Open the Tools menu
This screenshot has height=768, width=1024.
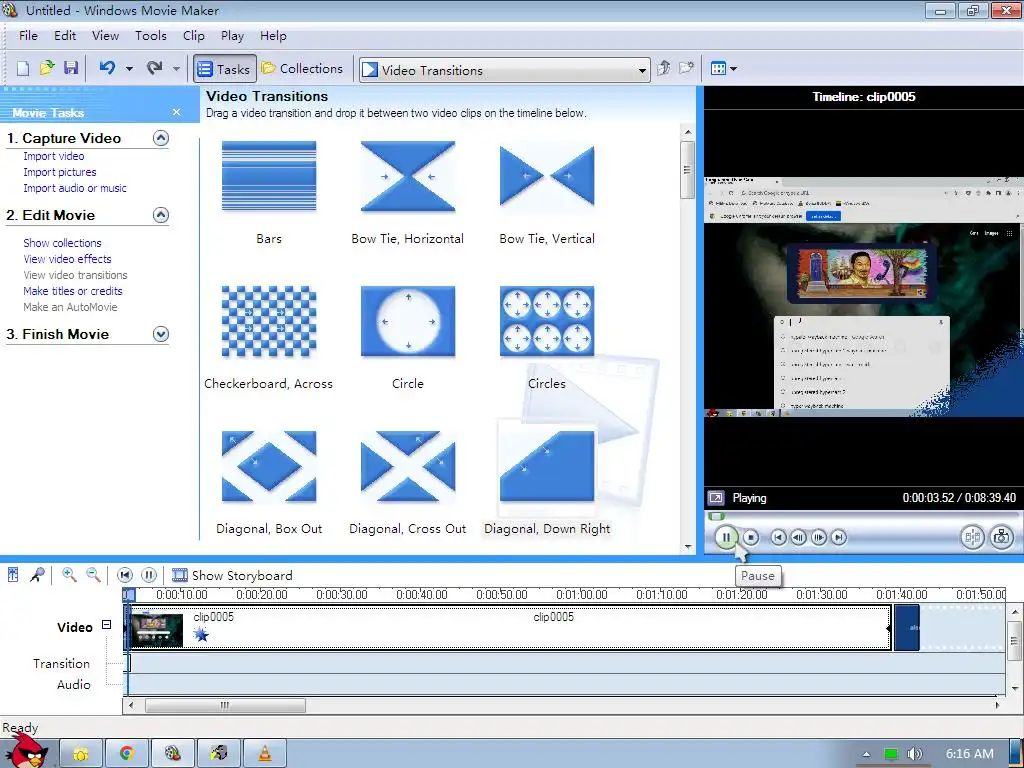pos(151,36)
